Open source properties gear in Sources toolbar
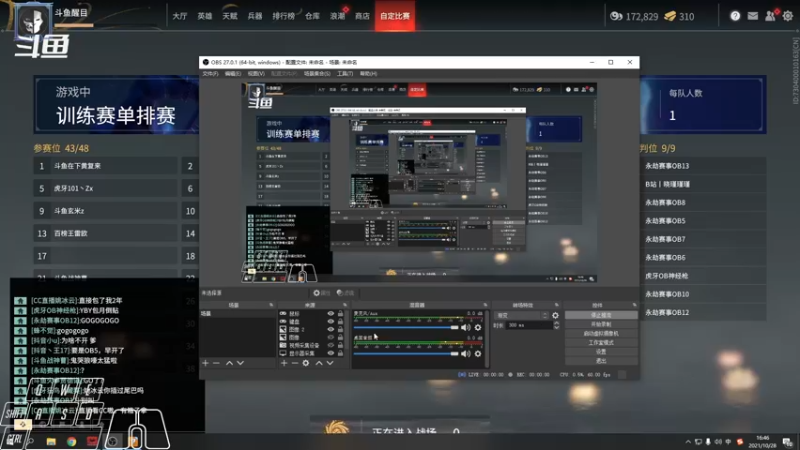Screen dimensions: 800x450 click(x=306, y=363)
